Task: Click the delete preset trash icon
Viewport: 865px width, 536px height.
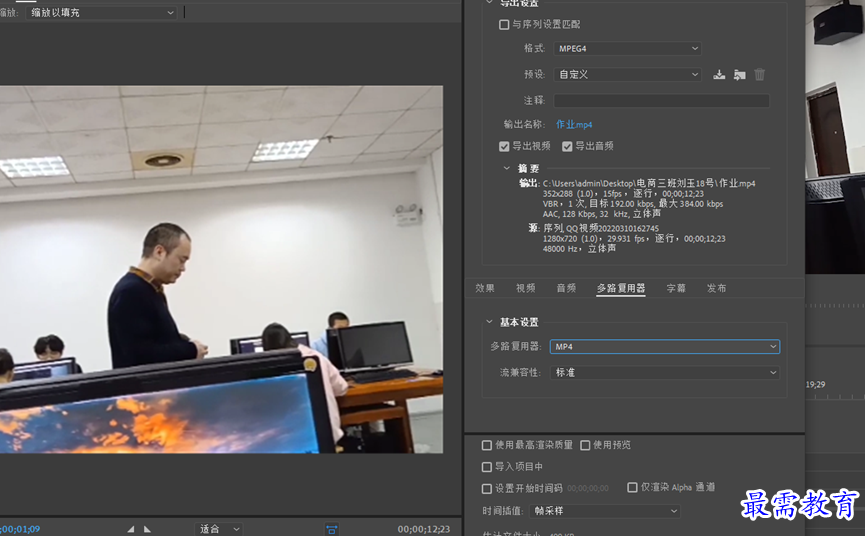Action: [760, 74]
